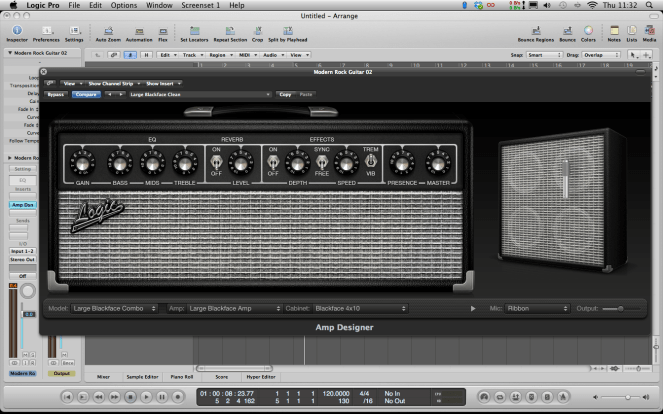Open the Inspector from the toolbar
Image resolution: width=663 pixels, height=414 pixels.
(x=18, y=30)
